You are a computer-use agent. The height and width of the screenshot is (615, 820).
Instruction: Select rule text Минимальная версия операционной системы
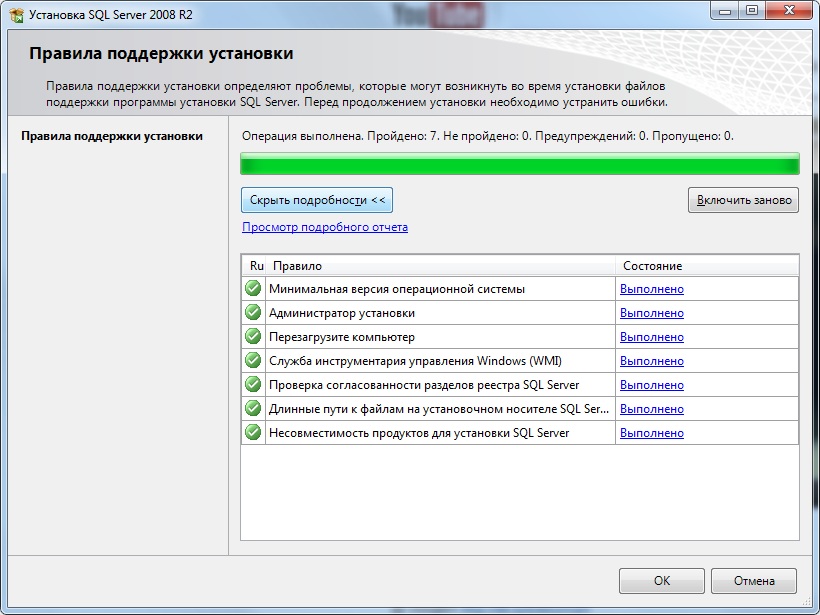pyautogui.click(x=397, y=289)
